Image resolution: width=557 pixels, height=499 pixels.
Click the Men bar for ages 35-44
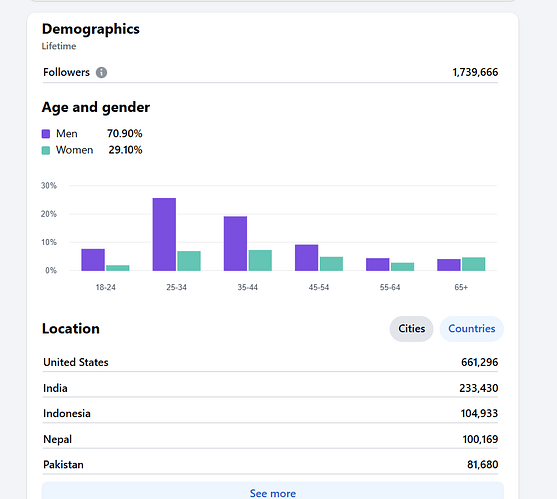[x=235, y=244]
